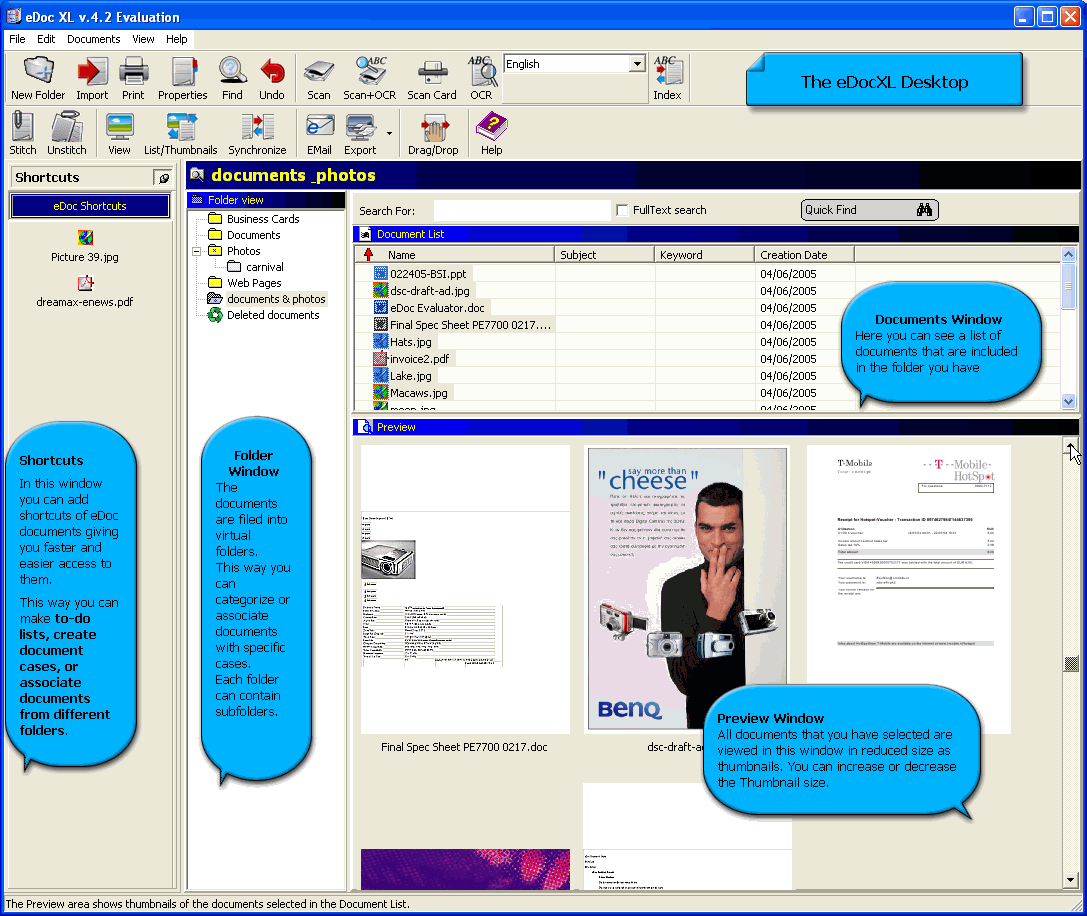Click the Scan+OCR toolbar icon
This screenshot has width=1087, height=916.
[369, 79]
